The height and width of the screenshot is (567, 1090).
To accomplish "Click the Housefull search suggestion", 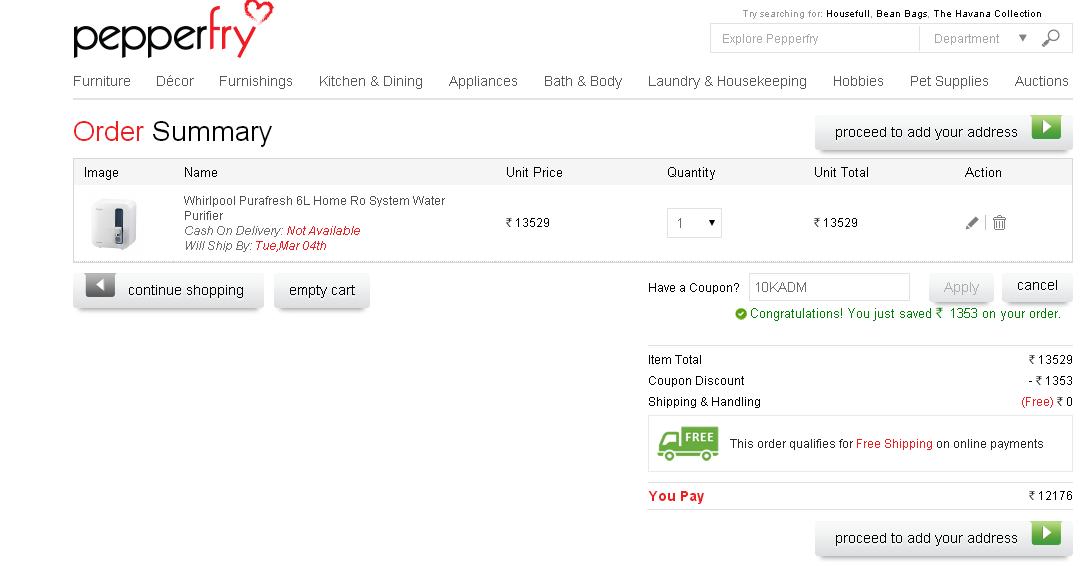I will coord(847,14).
